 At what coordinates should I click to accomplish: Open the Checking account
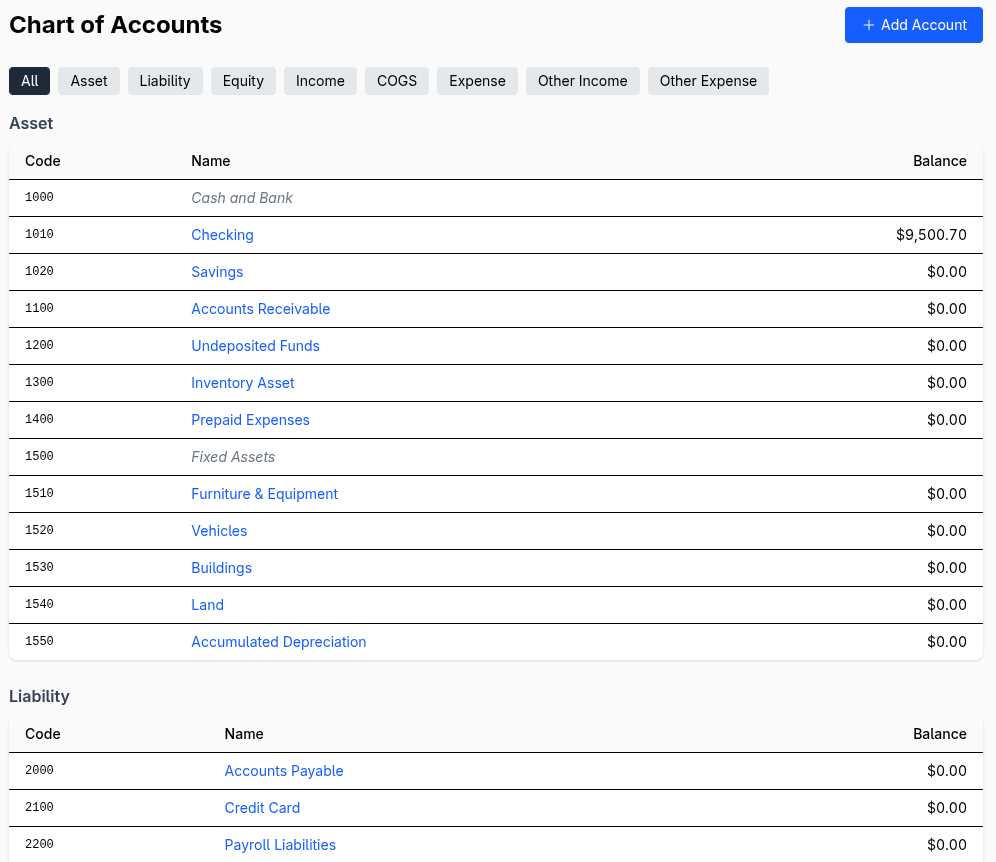point(222,234)
